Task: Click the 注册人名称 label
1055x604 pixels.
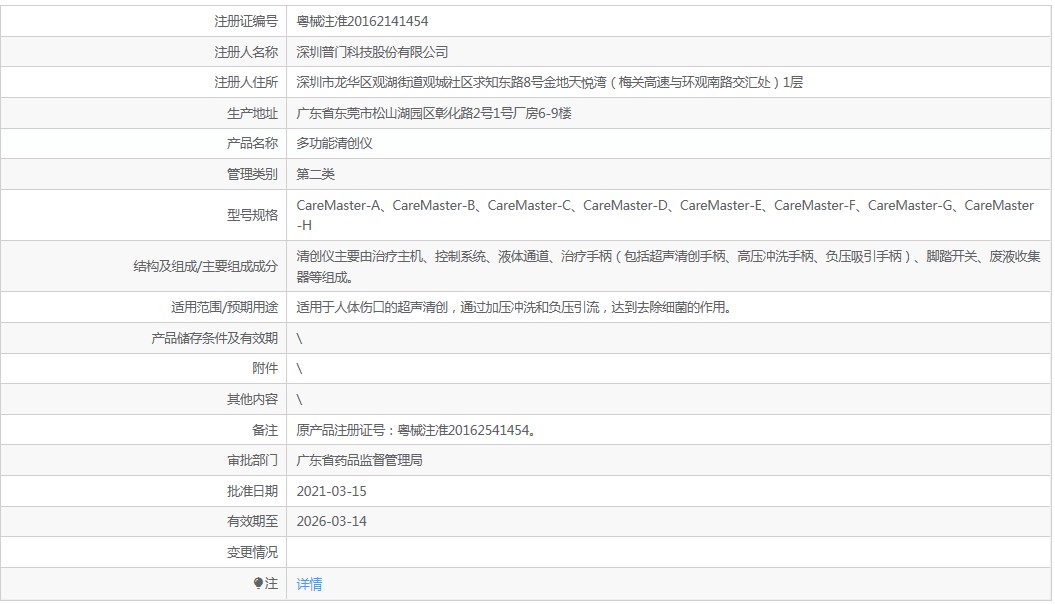Action: 246,52
